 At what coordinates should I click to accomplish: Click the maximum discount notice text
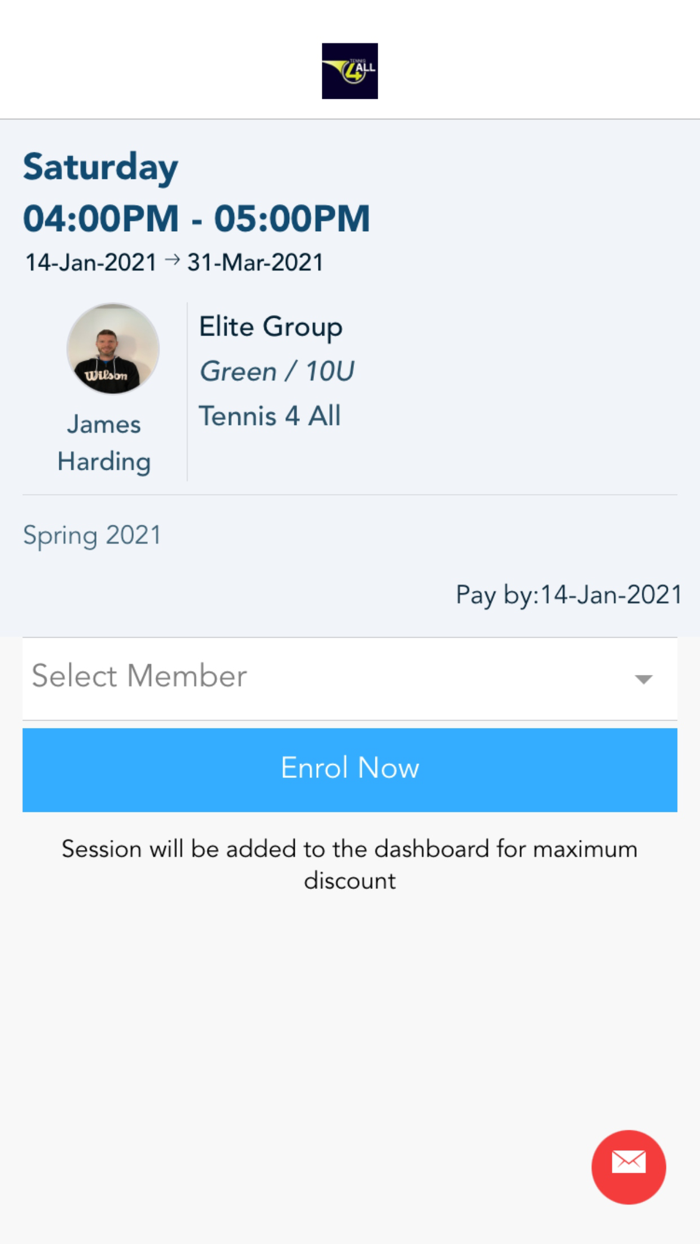pyautogui.click(x=349, y=864)
